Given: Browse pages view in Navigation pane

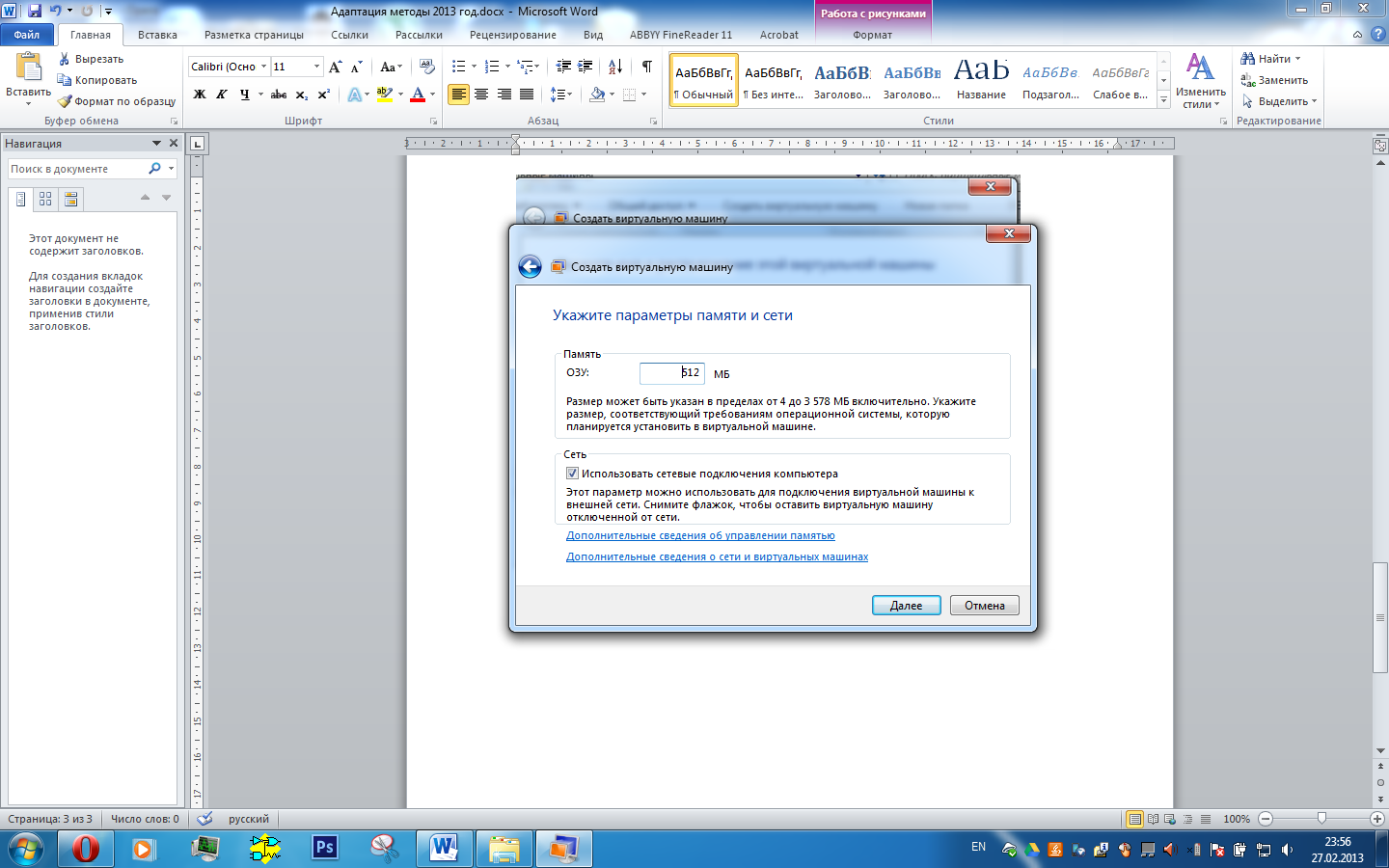Looking at the screenshot, I should point(45,199).
